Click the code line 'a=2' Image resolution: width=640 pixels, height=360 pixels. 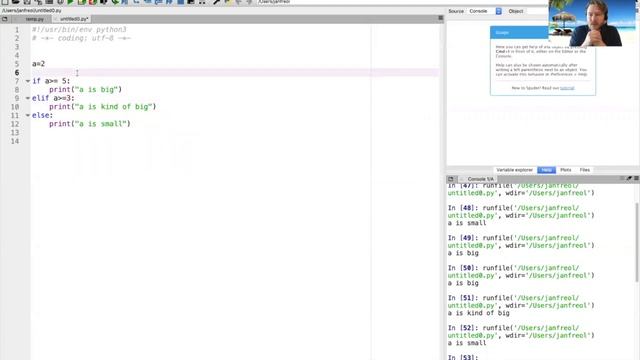38,64
